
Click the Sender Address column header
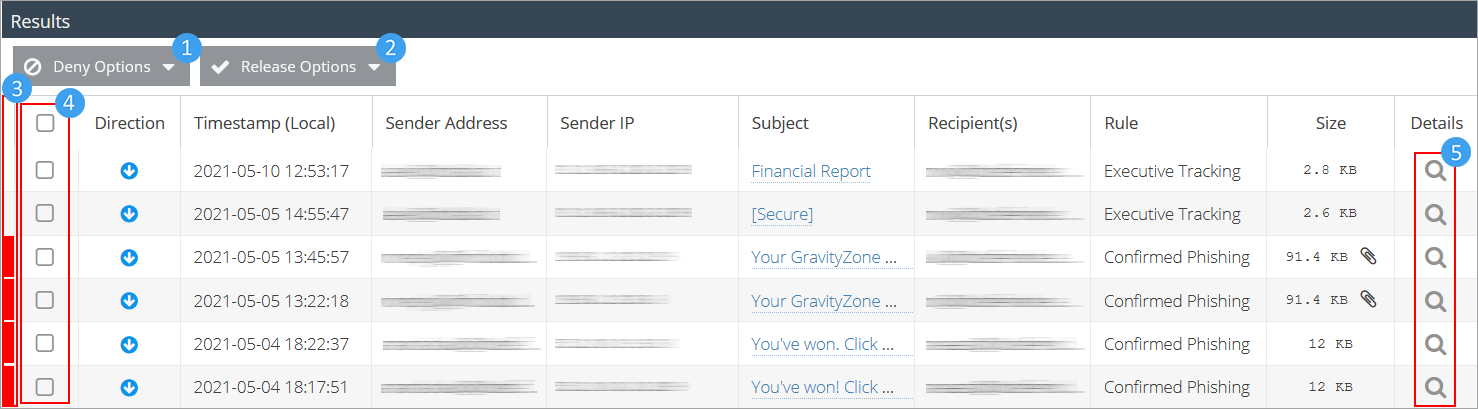[446, 124]
